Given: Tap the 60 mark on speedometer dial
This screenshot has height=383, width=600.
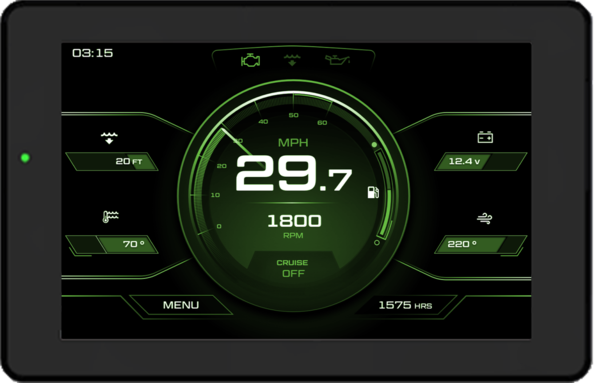Looking at the screenshot, I should coord(322,122).
